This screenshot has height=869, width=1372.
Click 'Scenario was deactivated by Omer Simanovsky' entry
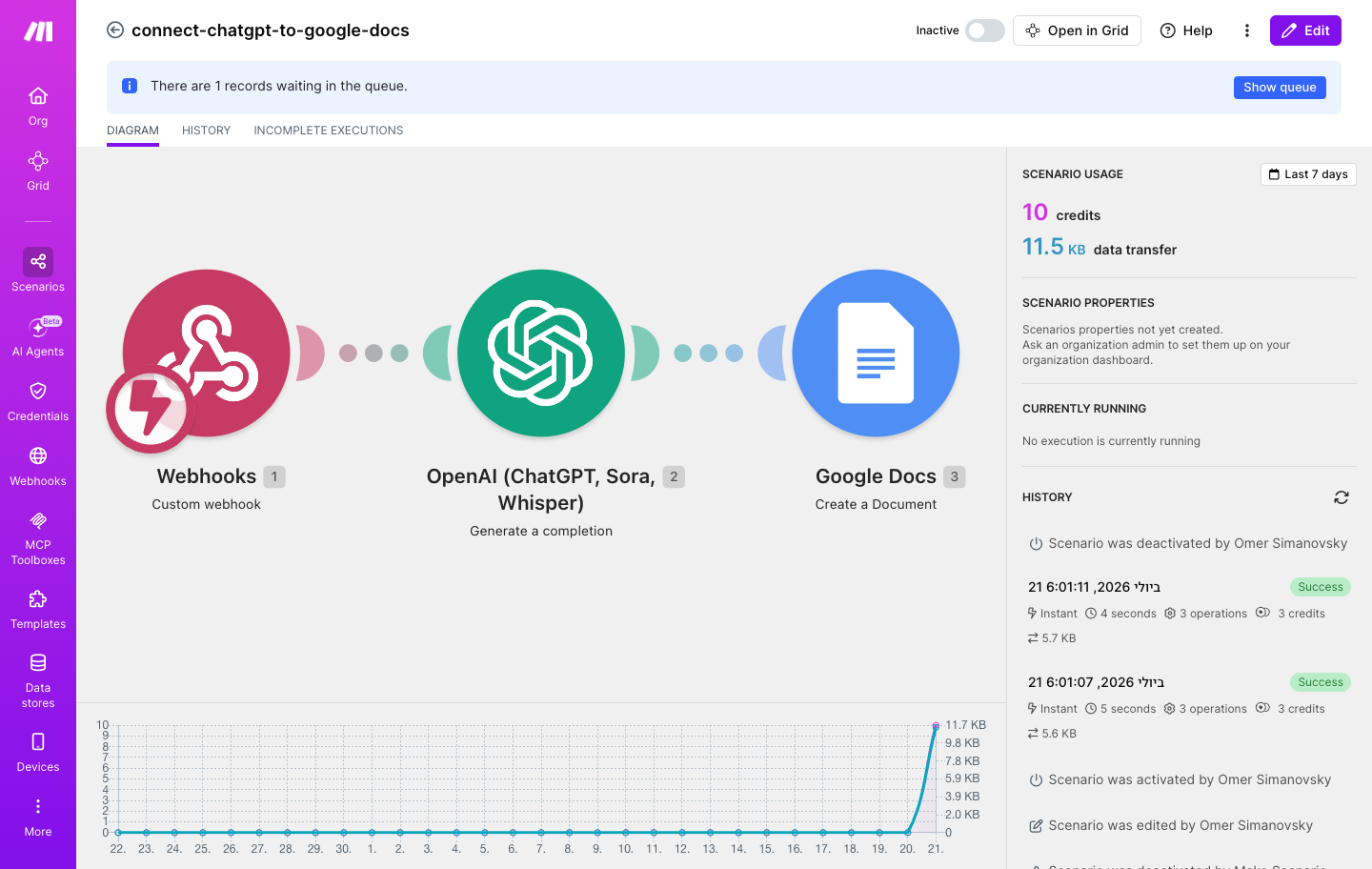click(x=1188, y=543)
